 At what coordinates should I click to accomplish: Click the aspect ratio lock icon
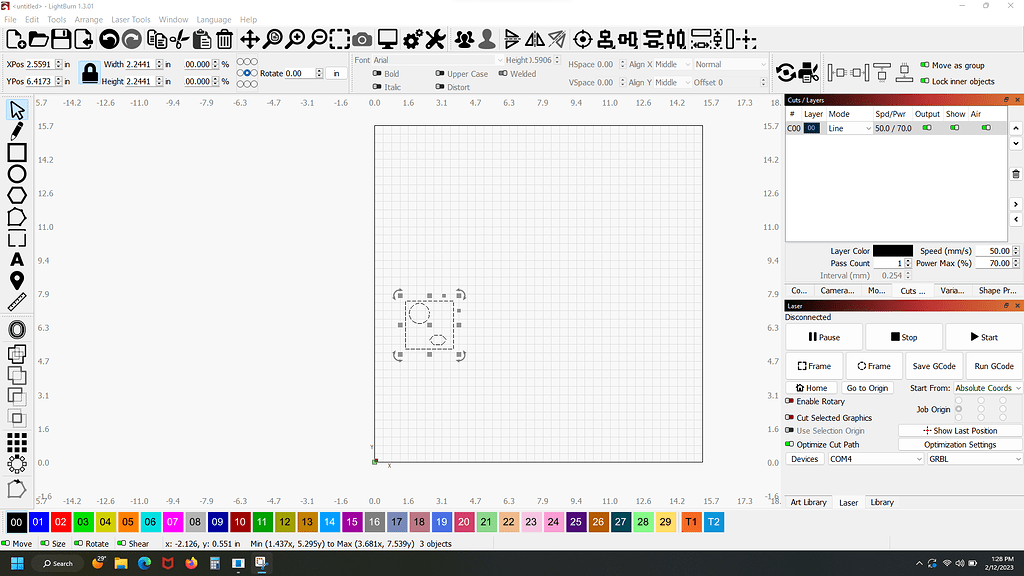[x=90, y=73]
